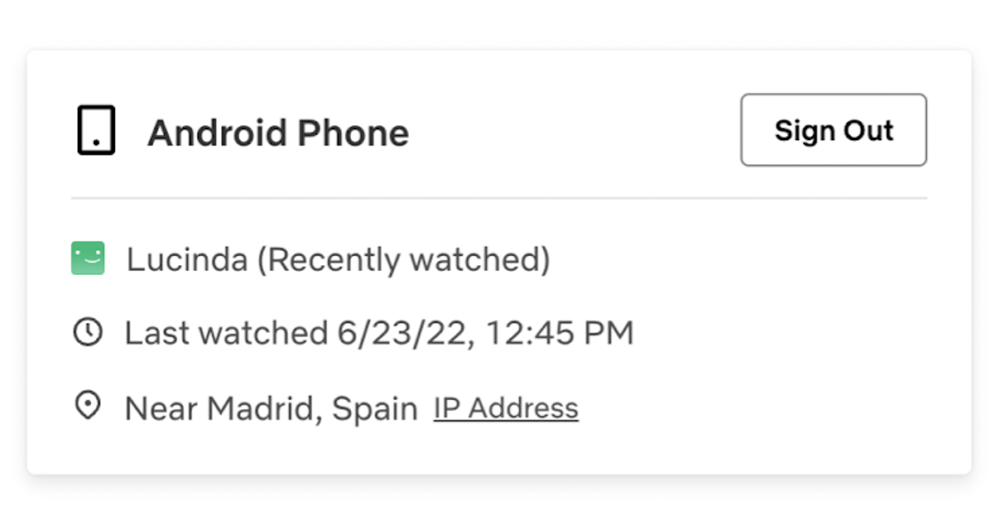Click the Near Madrid, Spain location text
The height and width of the screenshot is (526, 1000).
272,408
